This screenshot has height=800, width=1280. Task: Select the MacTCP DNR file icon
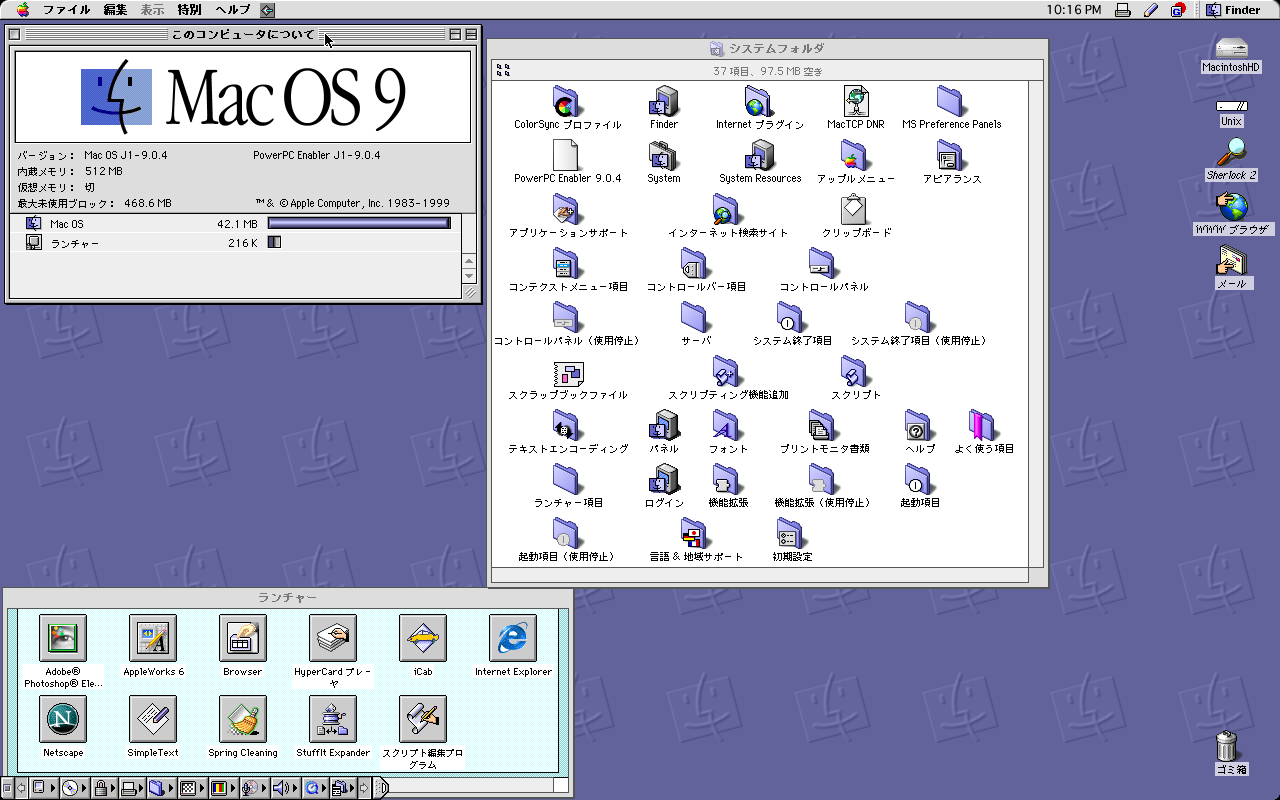856,102
